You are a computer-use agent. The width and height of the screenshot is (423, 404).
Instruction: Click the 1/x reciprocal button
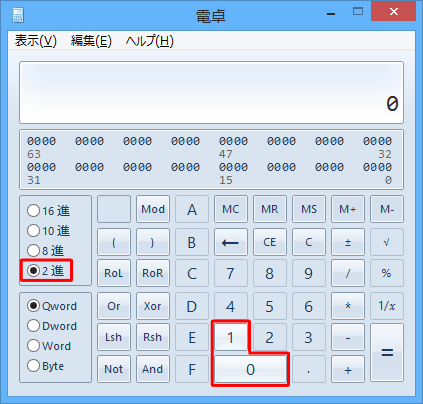tap(387, 306)
